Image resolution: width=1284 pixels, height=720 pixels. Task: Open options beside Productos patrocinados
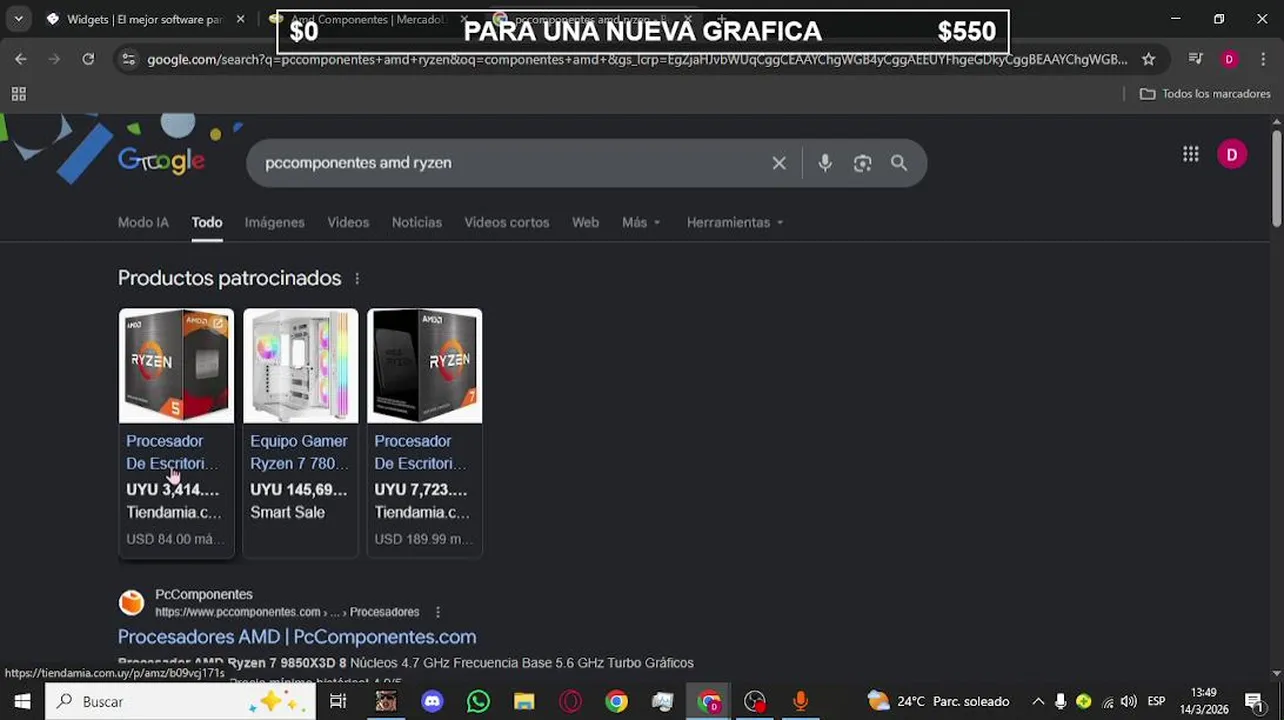(x=357, y=279)
